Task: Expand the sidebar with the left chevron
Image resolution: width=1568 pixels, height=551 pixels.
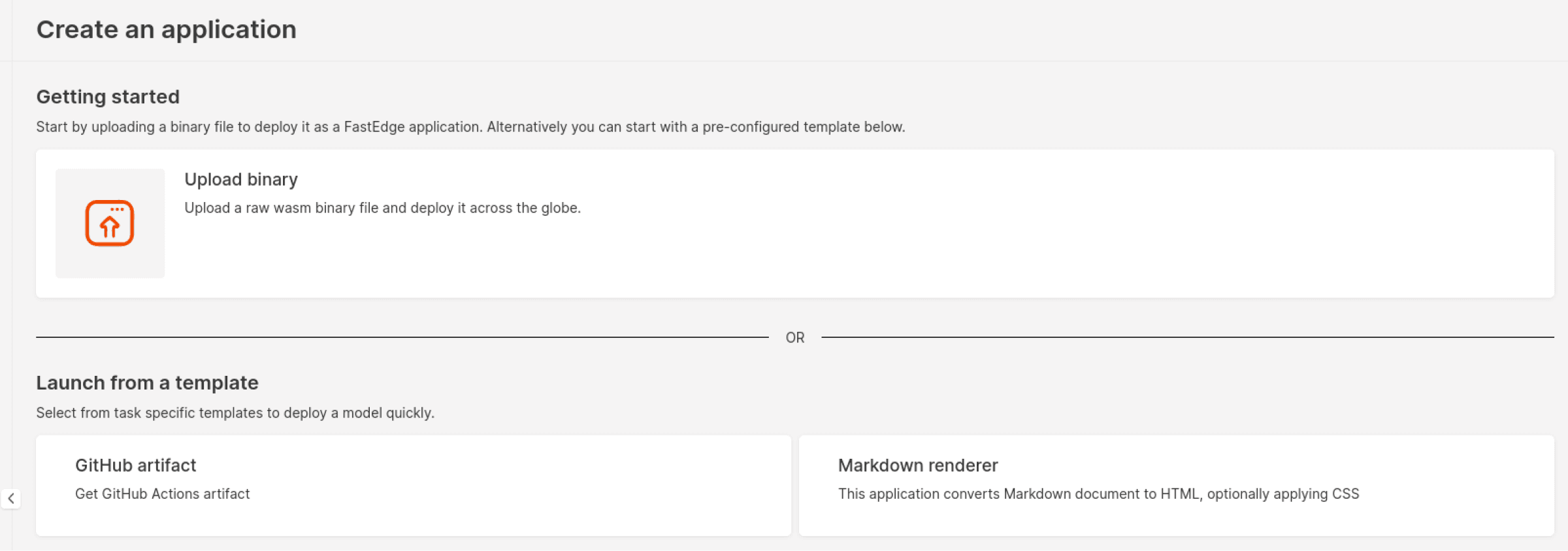Action: pos(11,499)
